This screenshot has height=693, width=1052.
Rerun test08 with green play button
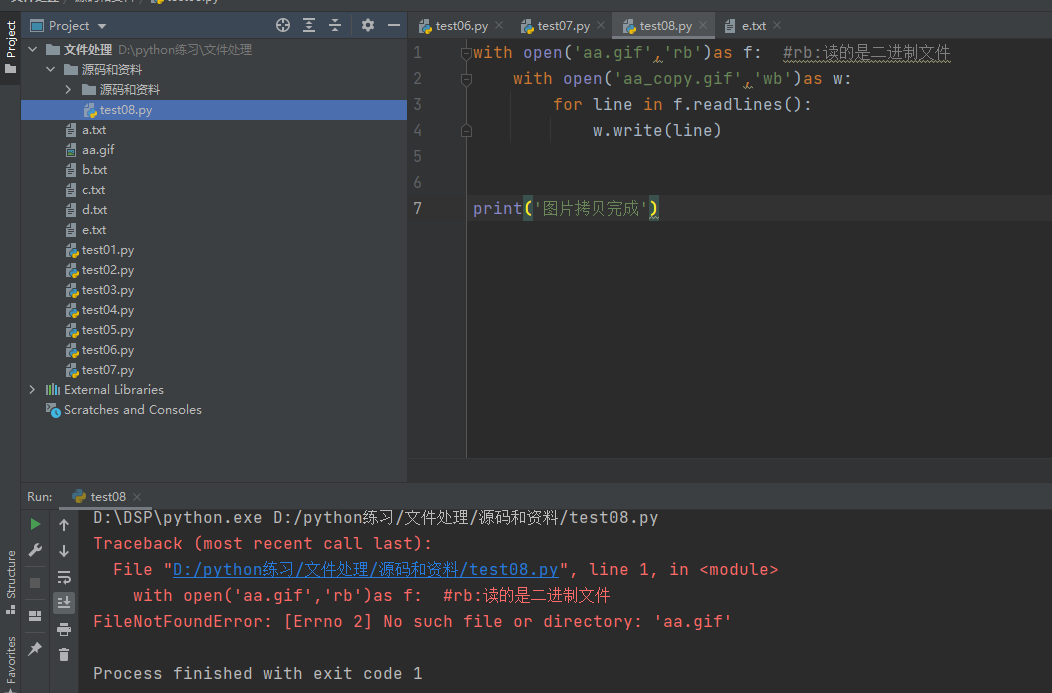pos(36,524)
